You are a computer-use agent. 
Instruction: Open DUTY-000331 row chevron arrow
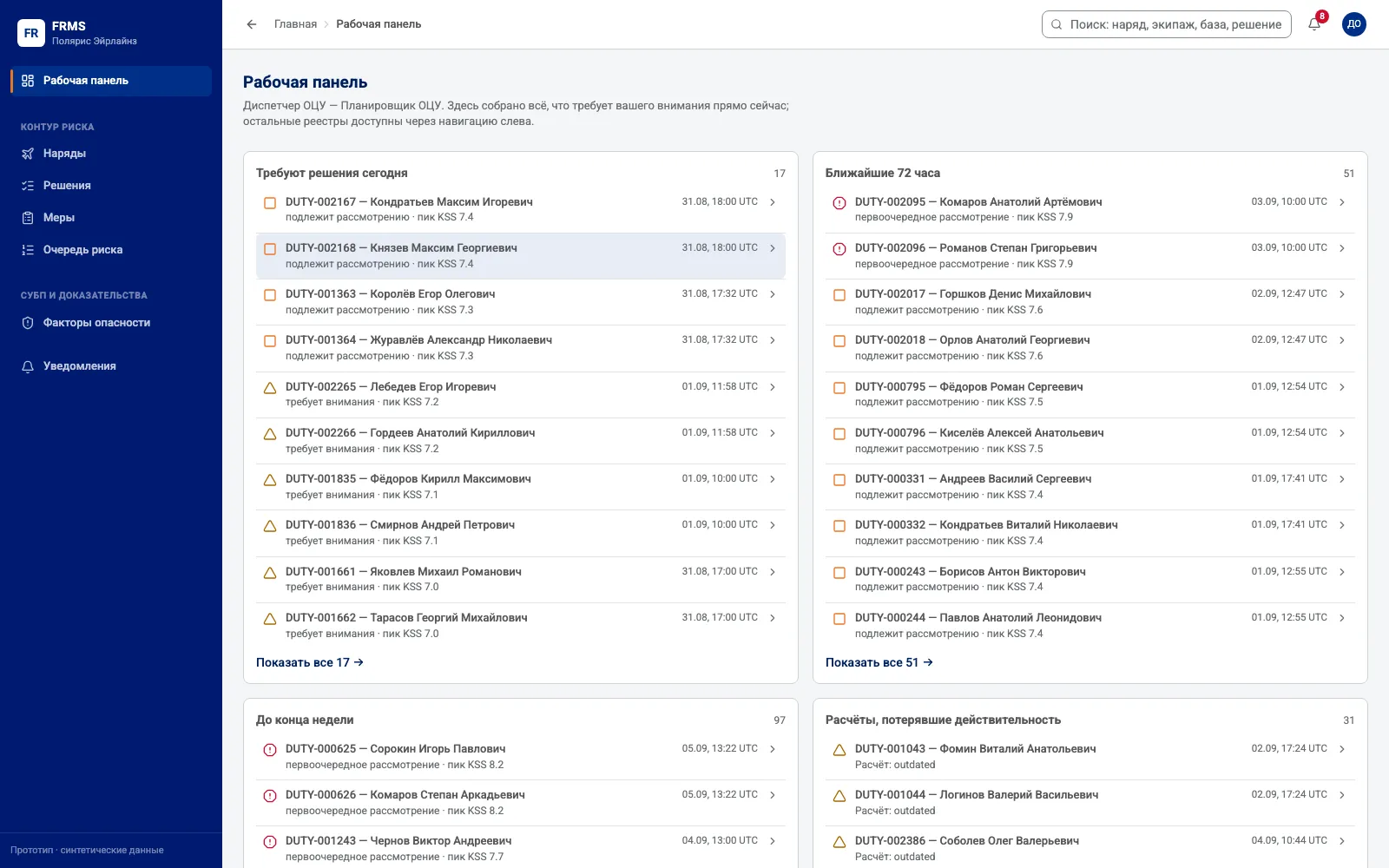click(1342, 479)
